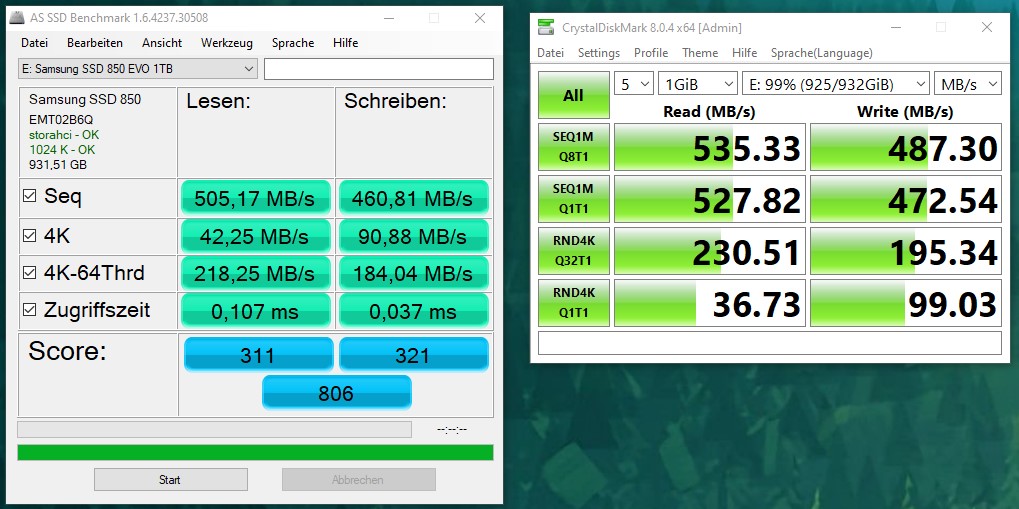Open the Ansicht menu
Screen dimensions: 1019x509
[x=162, y=43]
